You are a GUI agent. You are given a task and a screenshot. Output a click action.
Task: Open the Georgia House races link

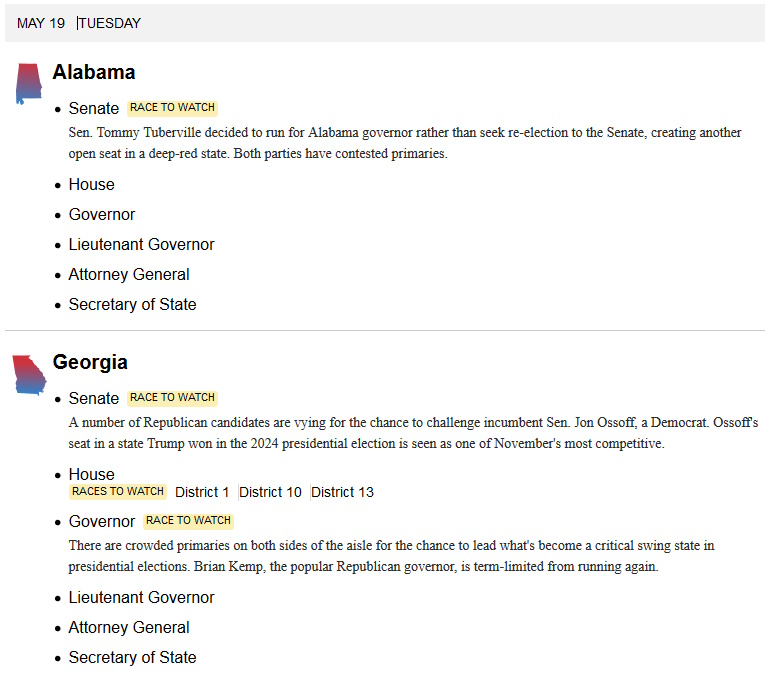[91, 474]
